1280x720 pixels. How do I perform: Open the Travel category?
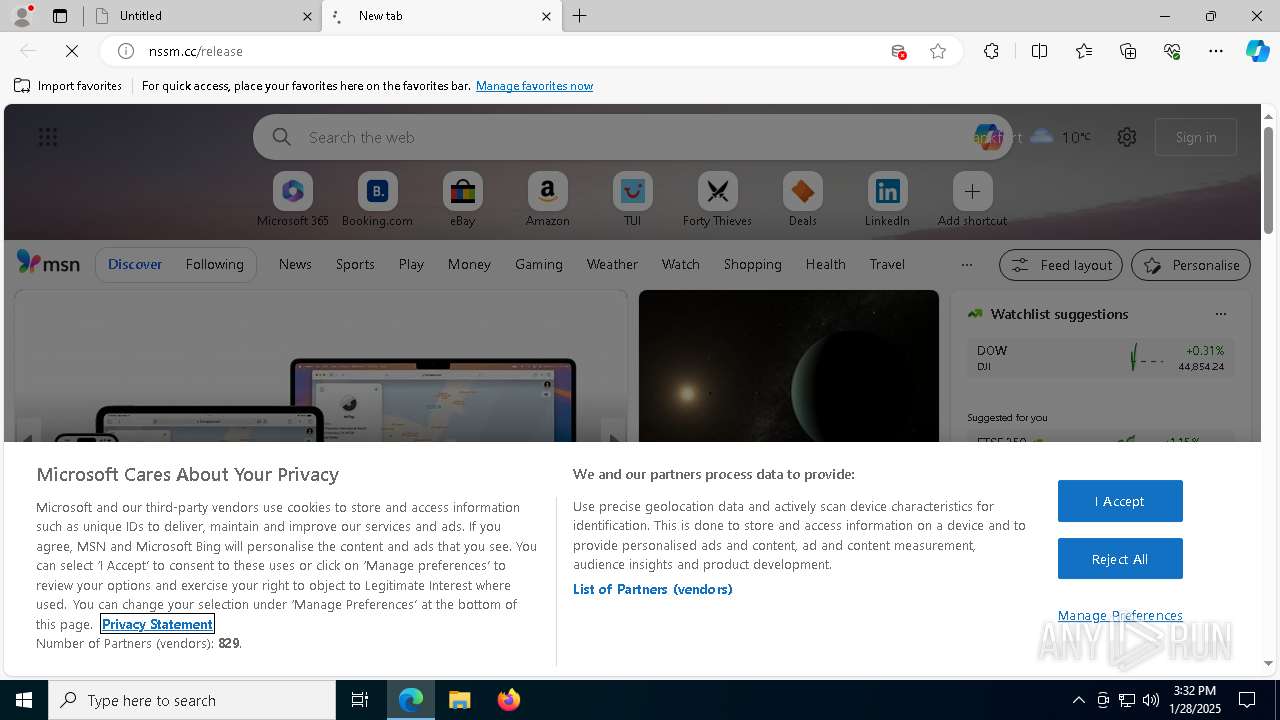tap(887, 264)
